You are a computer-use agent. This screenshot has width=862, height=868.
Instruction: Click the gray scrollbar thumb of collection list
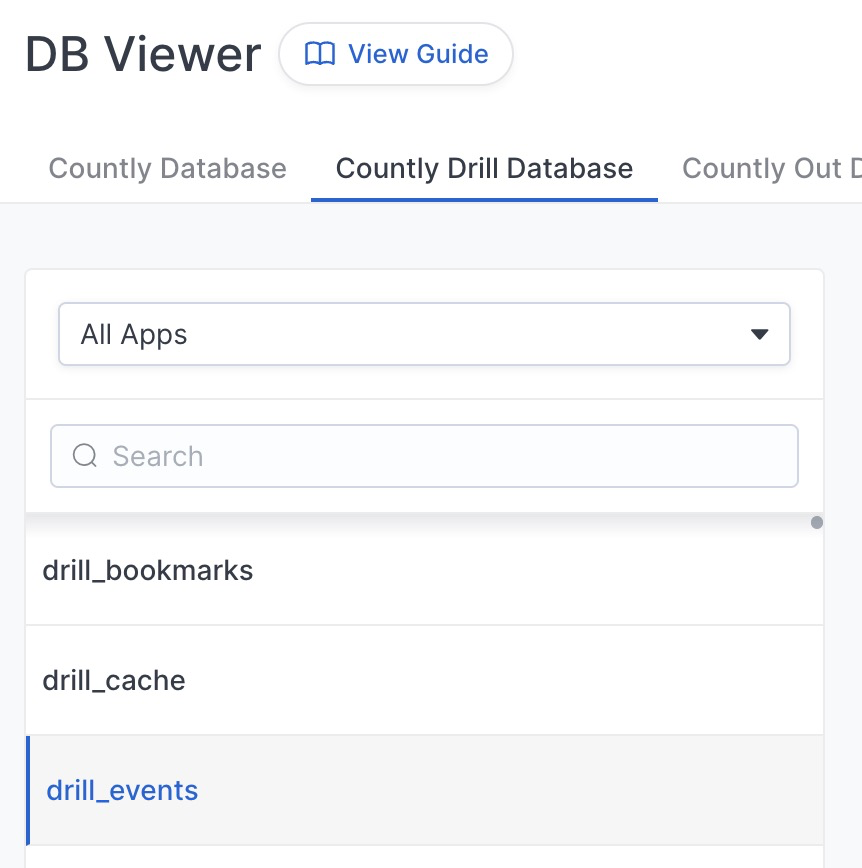(817, 523)
